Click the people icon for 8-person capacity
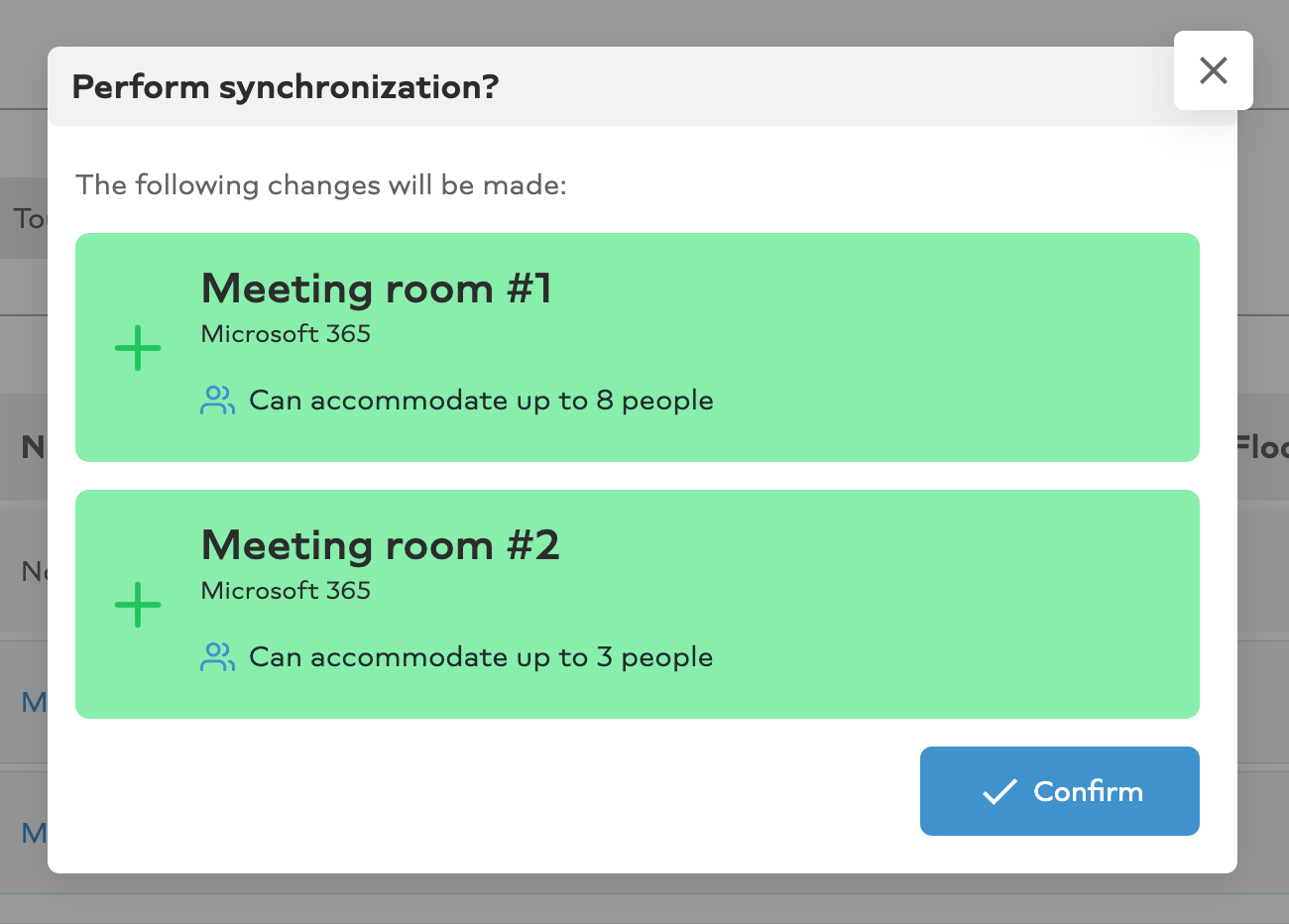Image resolution: width=1289 pixels, height=924 pixels. [x=217, y=401]
